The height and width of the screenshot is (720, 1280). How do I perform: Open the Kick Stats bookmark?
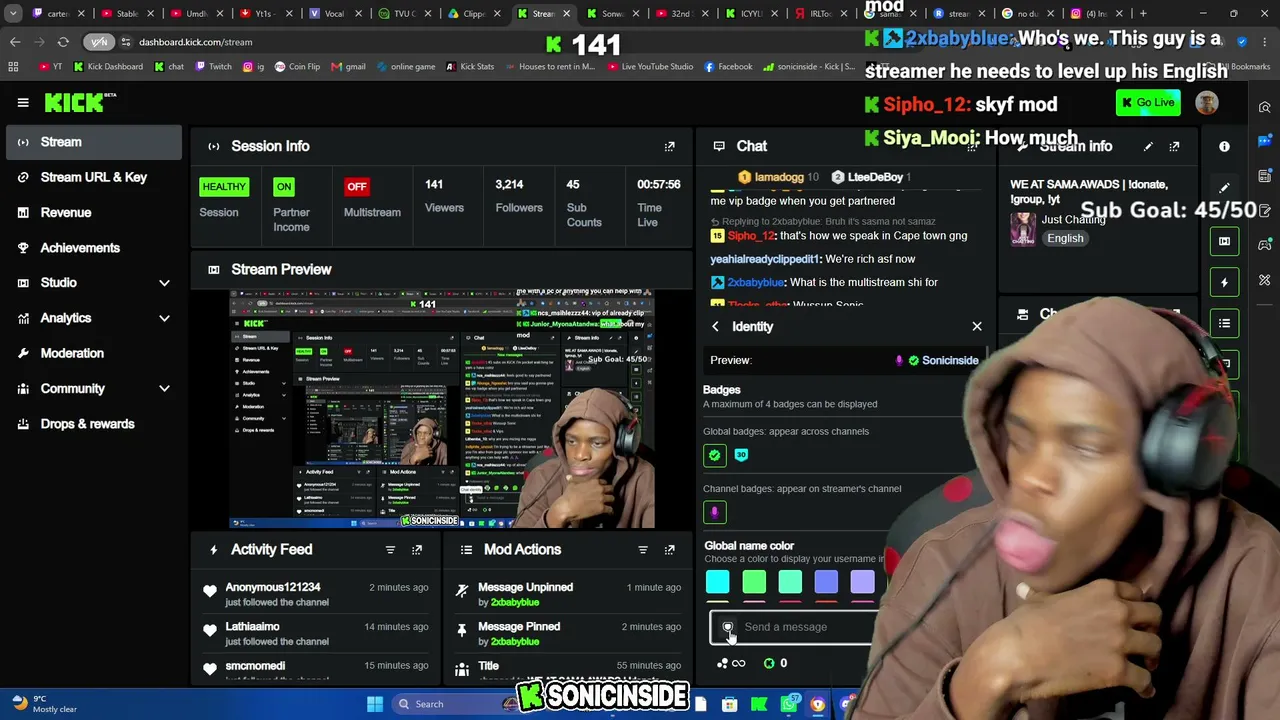pyautogui.click(x=470, y=67)
